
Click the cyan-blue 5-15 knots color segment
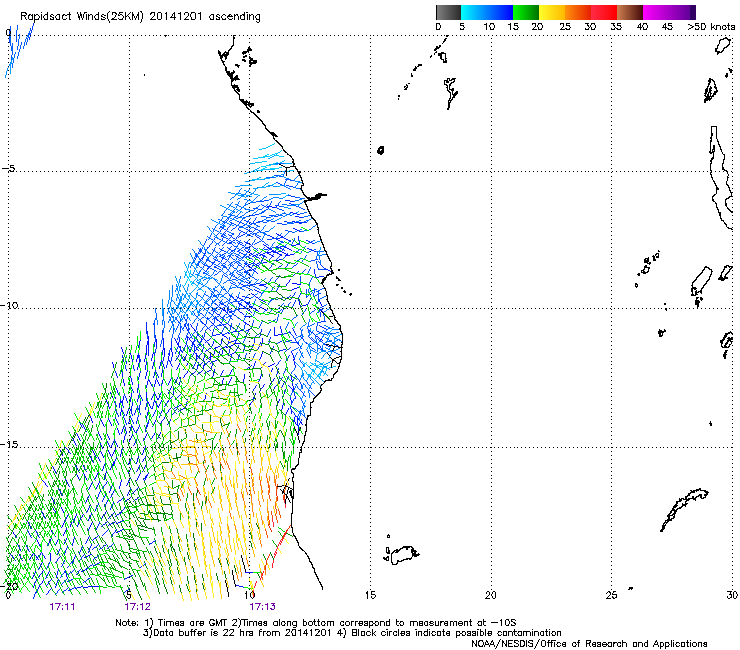[x=487, y=12]
